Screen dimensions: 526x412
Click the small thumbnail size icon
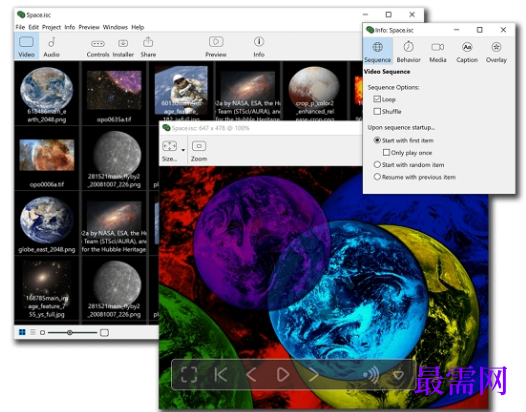pyautogui.click(x=42, y=332)
